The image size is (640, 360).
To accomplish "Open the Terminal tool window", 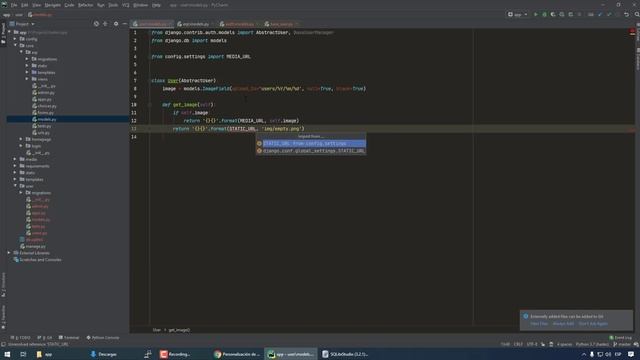I will pyautogui.click(x=69, y=338).
